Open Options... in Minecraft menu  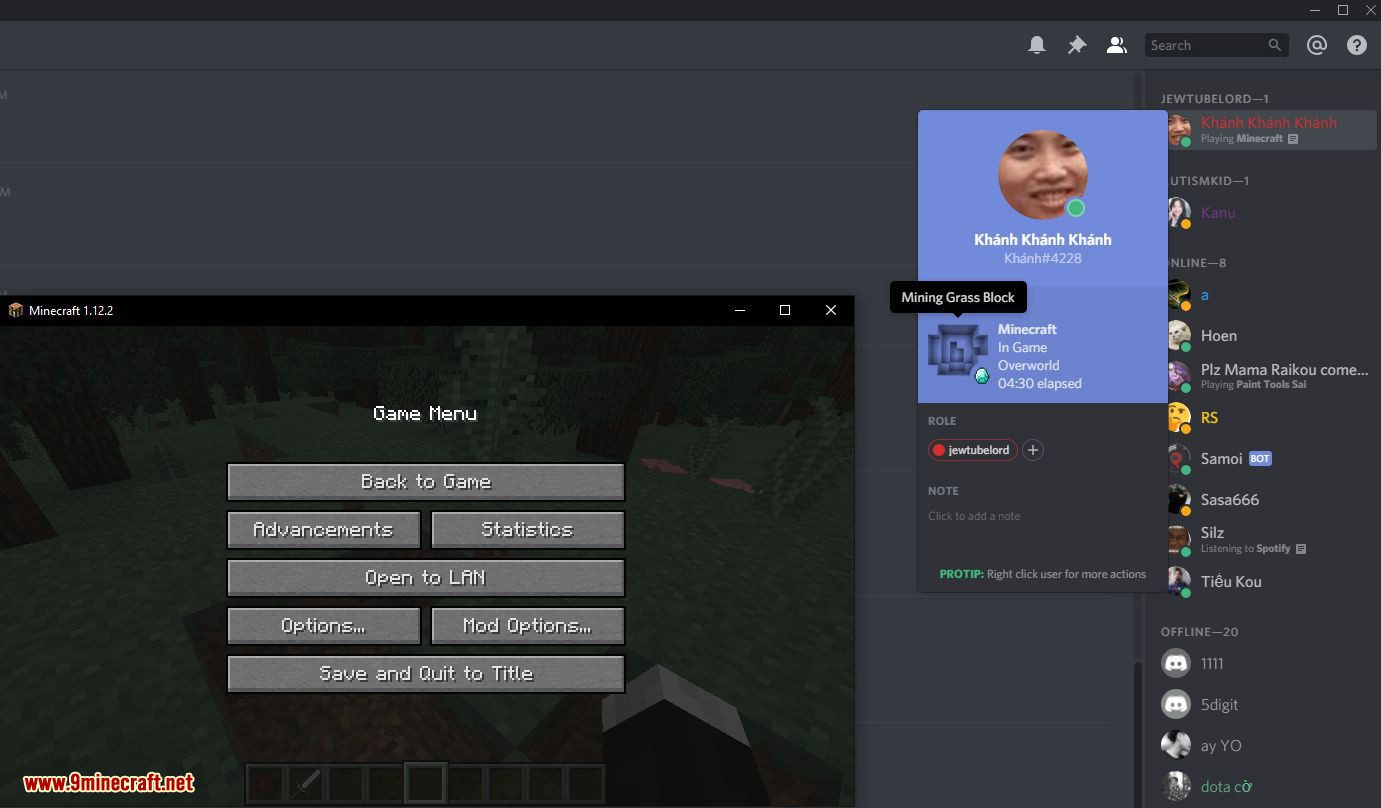(324, 626)
